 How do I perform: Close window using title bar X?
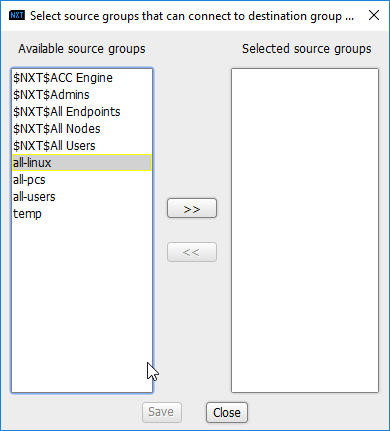(x=374, y=15)
